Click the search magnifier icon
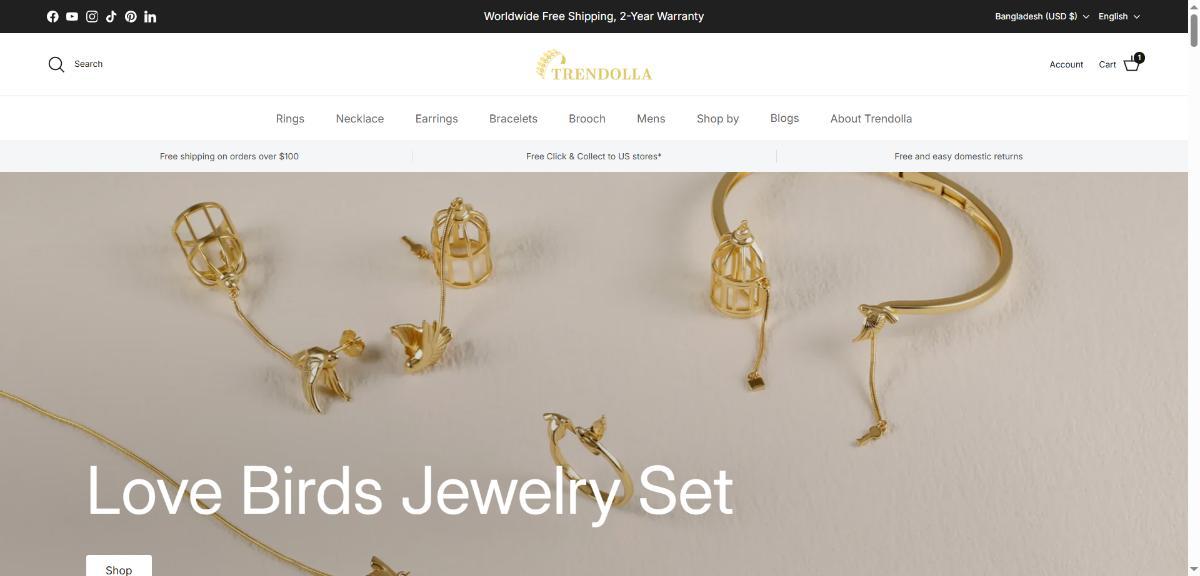 [x=56, y=64]
